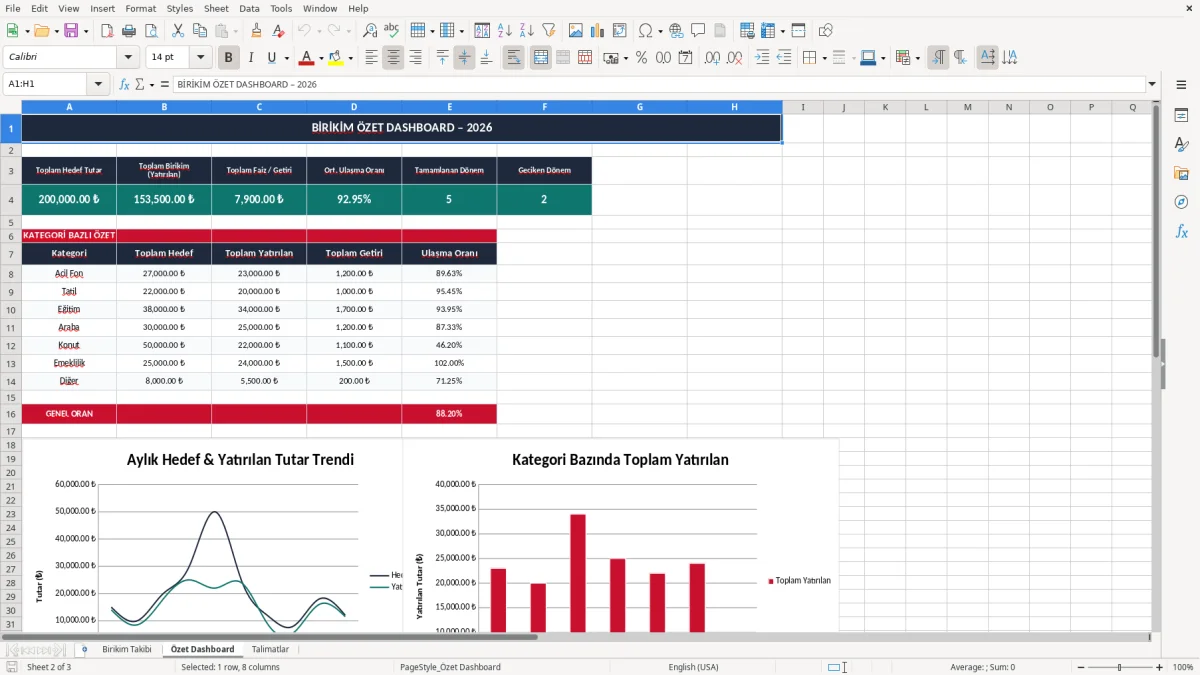The width and height of the screenshot is (1200, 675).
Task: Toggle Merge and Center Cells
Action: (541, 58)
